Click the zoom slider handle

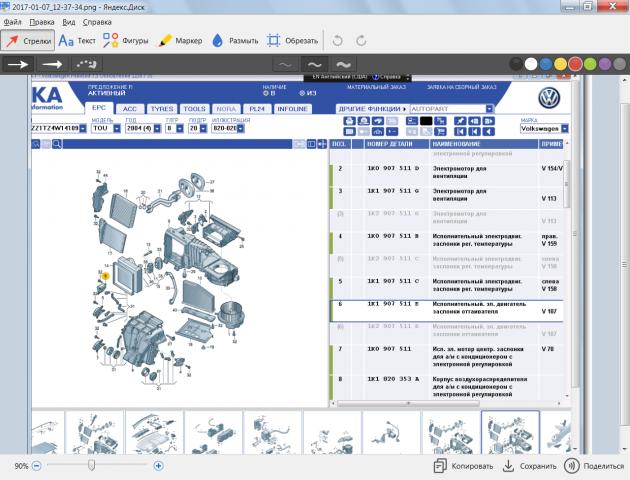pyautogui.click(x=91, y=466)
